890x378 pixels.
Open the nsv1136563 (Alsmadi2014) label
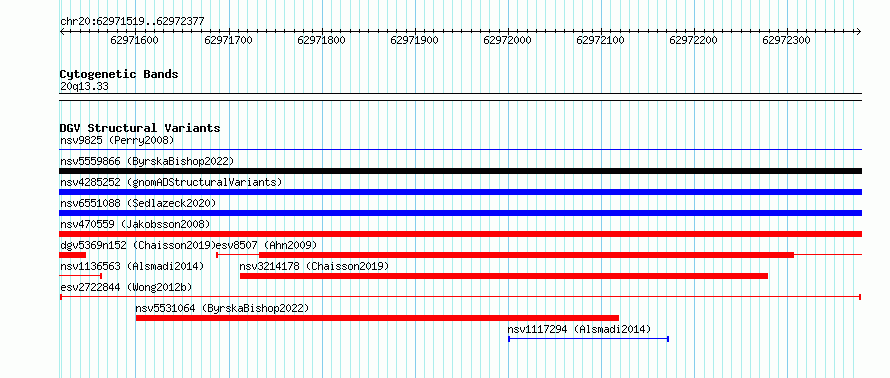pyautogui.click(x=132, y=266)
